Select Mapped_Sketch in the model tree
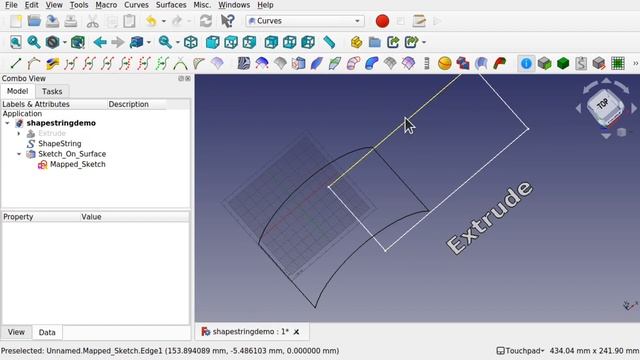The height and width of the screenshot is (360, 640). [78, 164]
